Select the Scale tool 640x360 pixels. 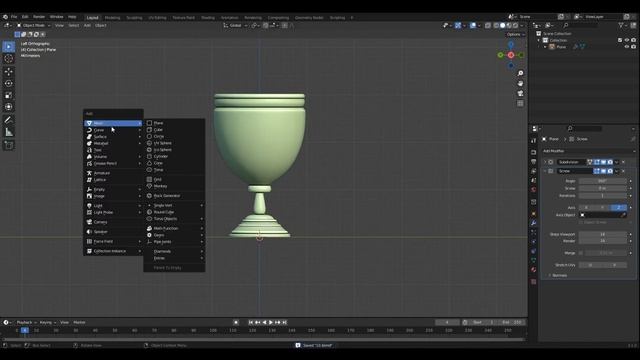tap(9, 95)
